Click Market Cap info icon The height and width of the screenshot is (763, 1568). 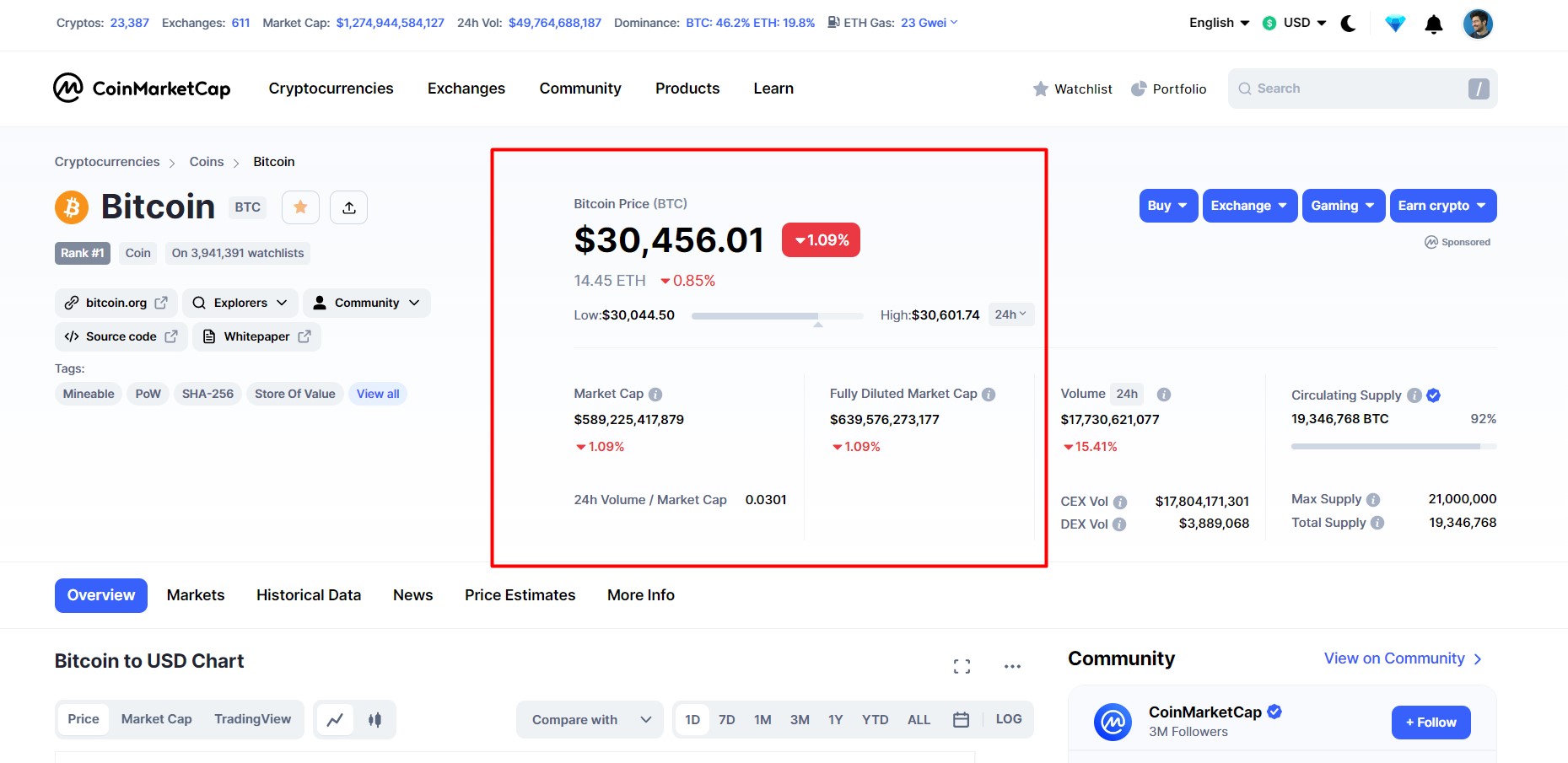[655, 395]
